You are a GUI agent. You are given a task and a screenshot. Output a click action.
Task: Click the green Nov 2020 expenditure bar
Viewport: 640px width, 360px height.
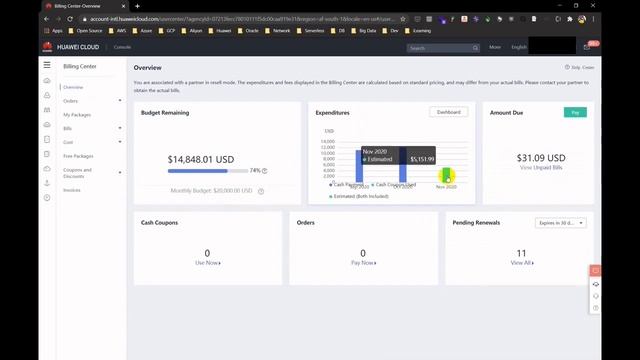pos(446,176)
